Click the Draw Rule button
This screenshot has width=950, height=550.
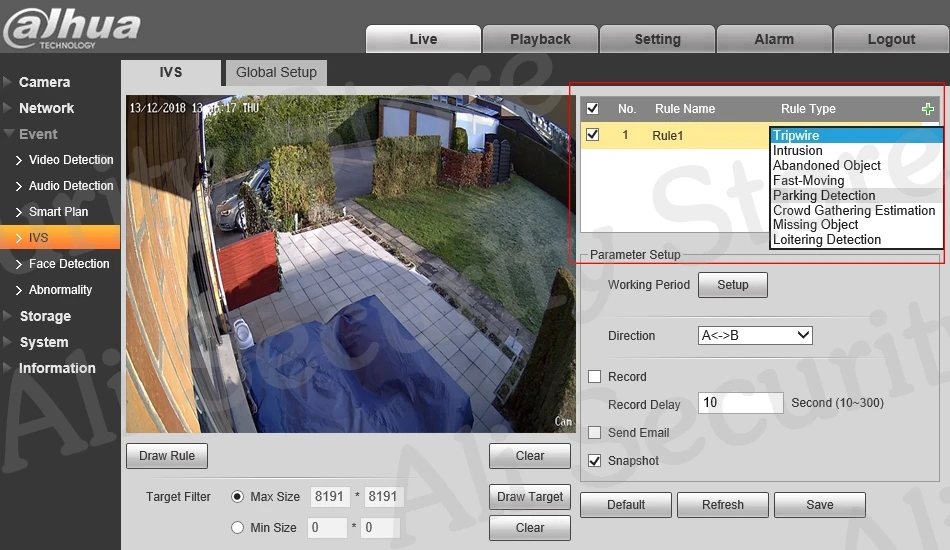[167, 456]
